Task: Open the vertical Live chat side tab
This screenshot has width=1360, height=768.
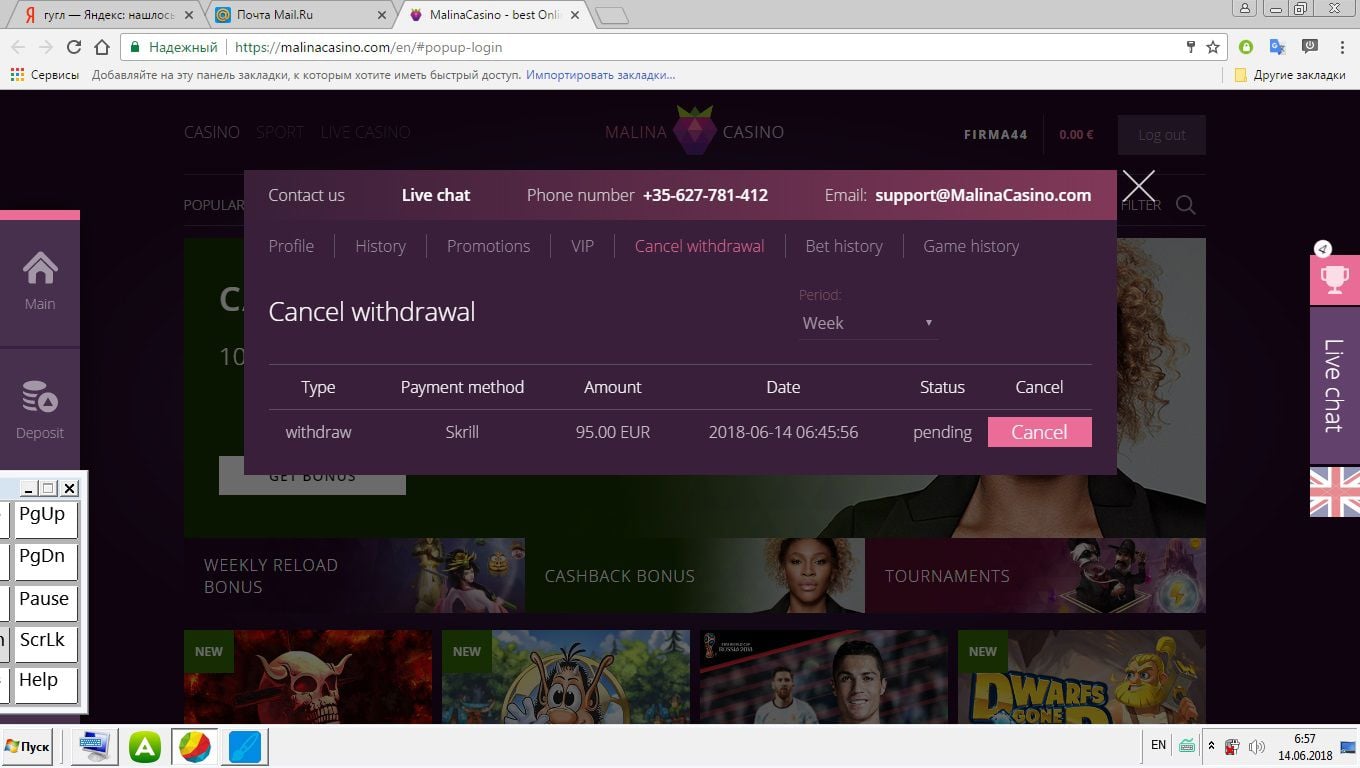Action: (x=1335, y=386)
